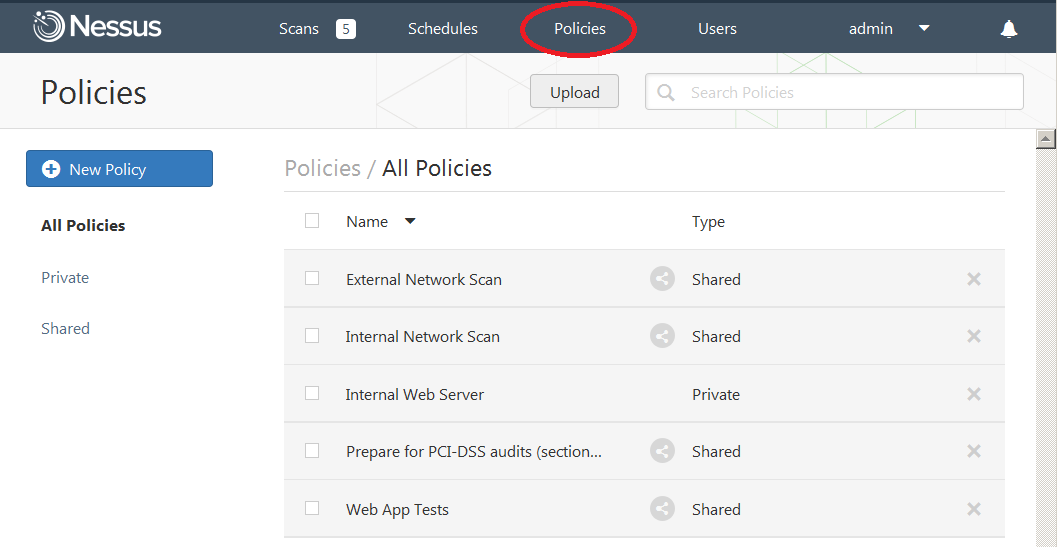1057x547 pixels.
Task: Open the notifications bell icon
Action: [x=1008, y=28]
